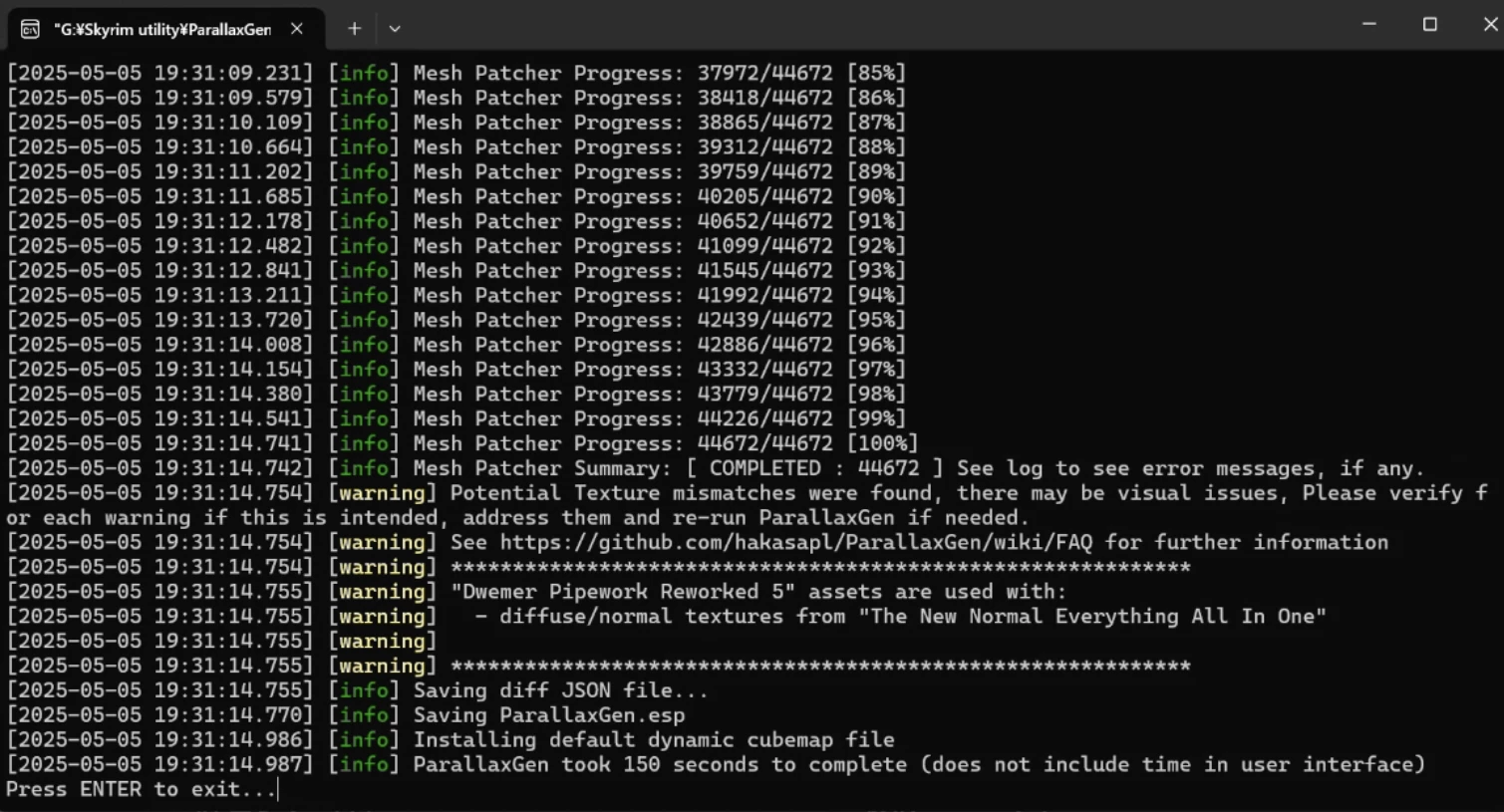The height and width of the screenshot is (812, 1504).
Task: Click the progress line showing [100%]
Action: click(461, 443)
